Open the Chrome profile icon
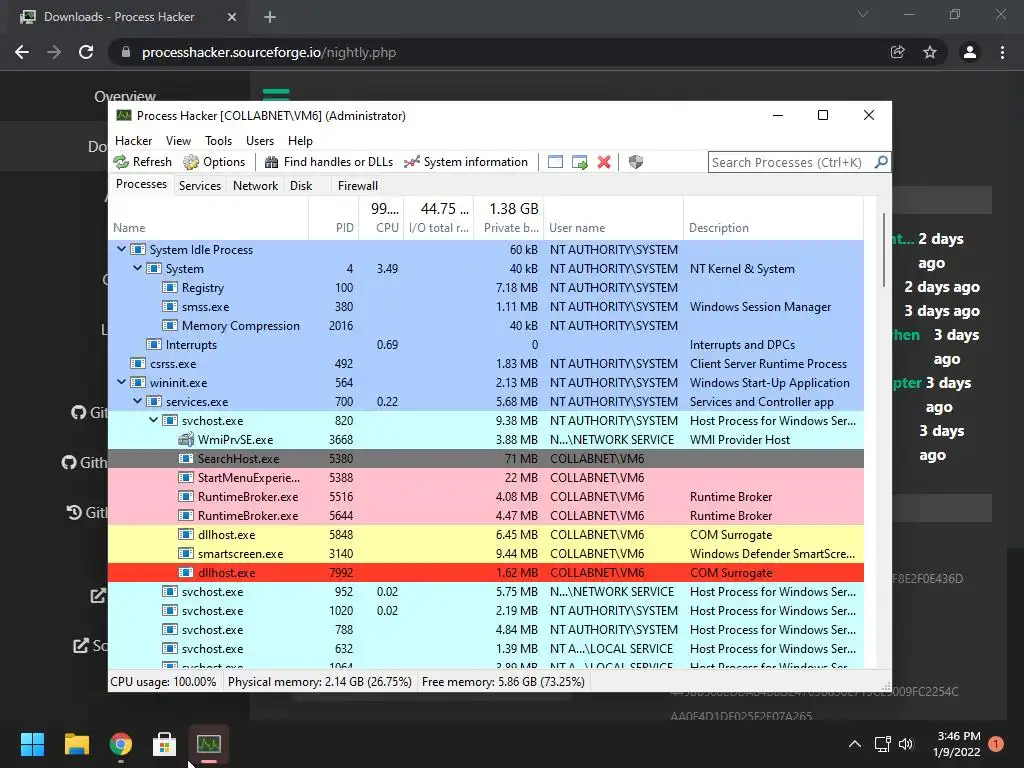Image resolution: width=1024 pixels, height=768 pixels. coord(970,52)
